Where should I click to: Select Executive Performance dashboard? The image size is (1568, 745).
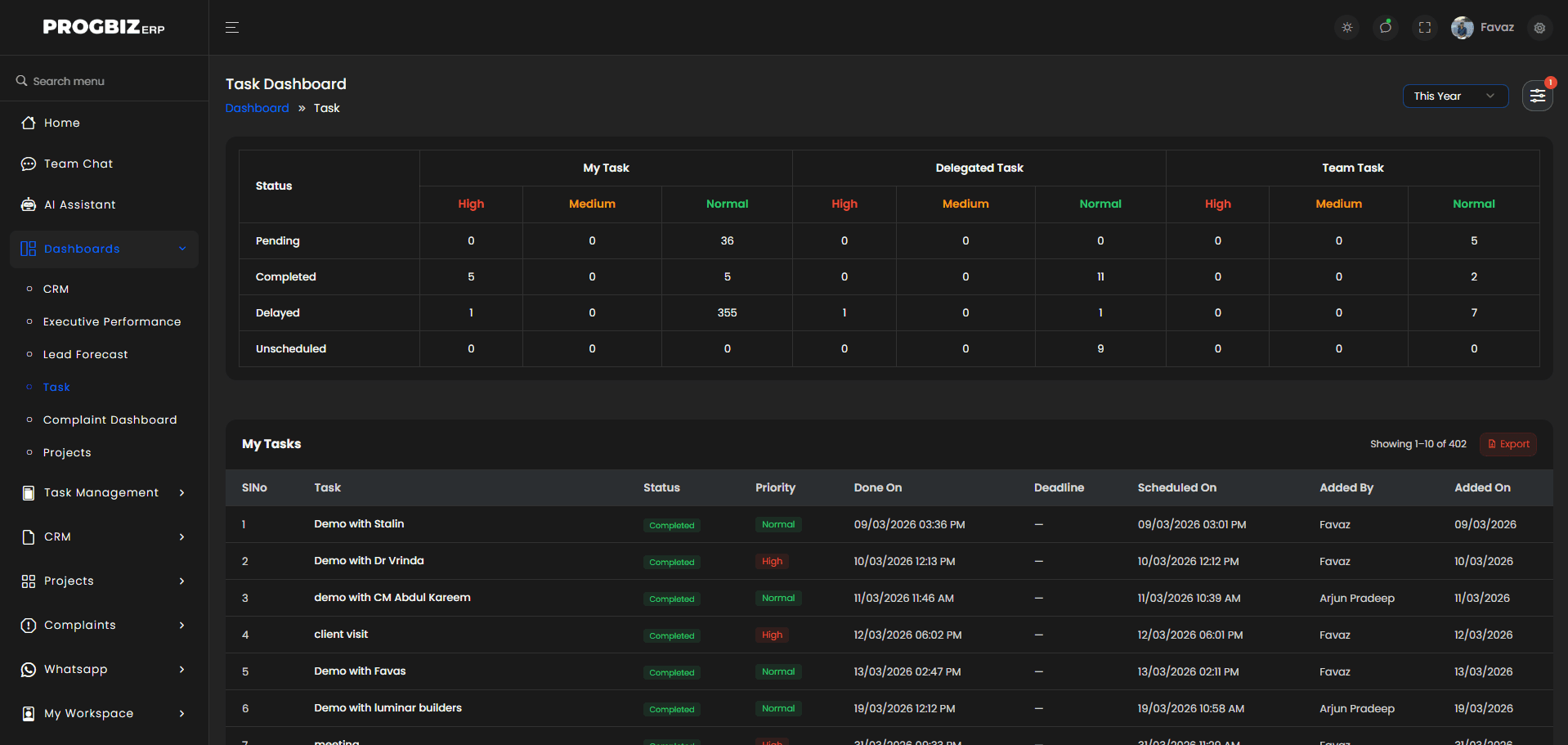click(112, 321)
